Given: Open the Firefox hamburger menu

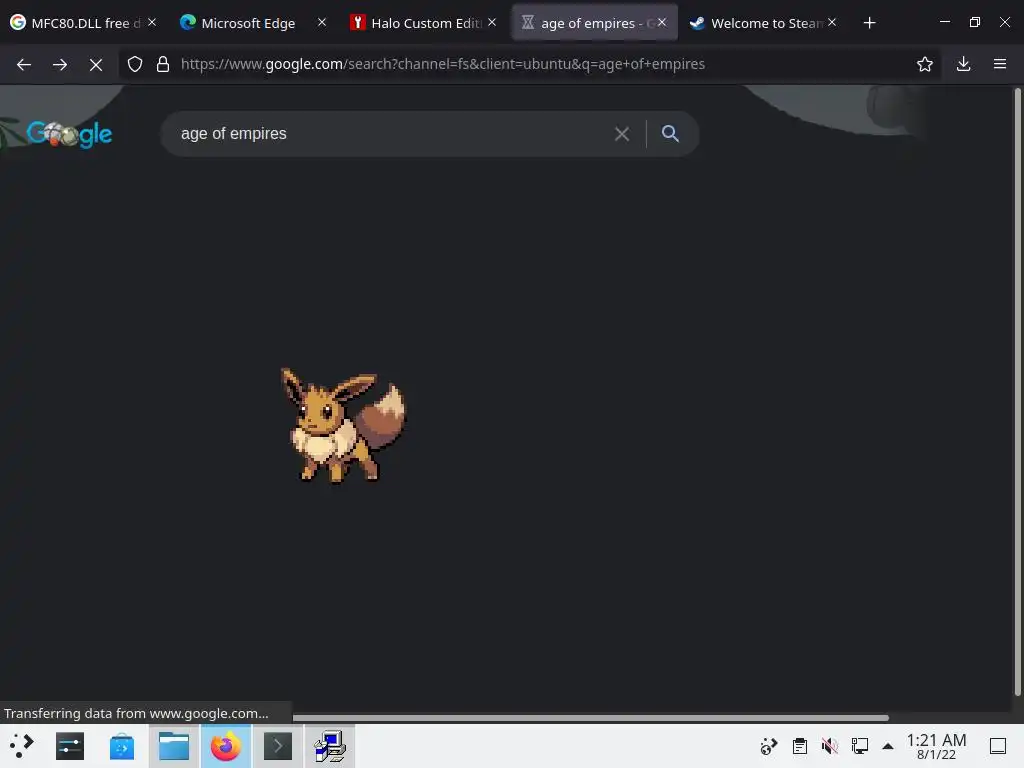Looking at the screenshot, I should [1000, 64].
